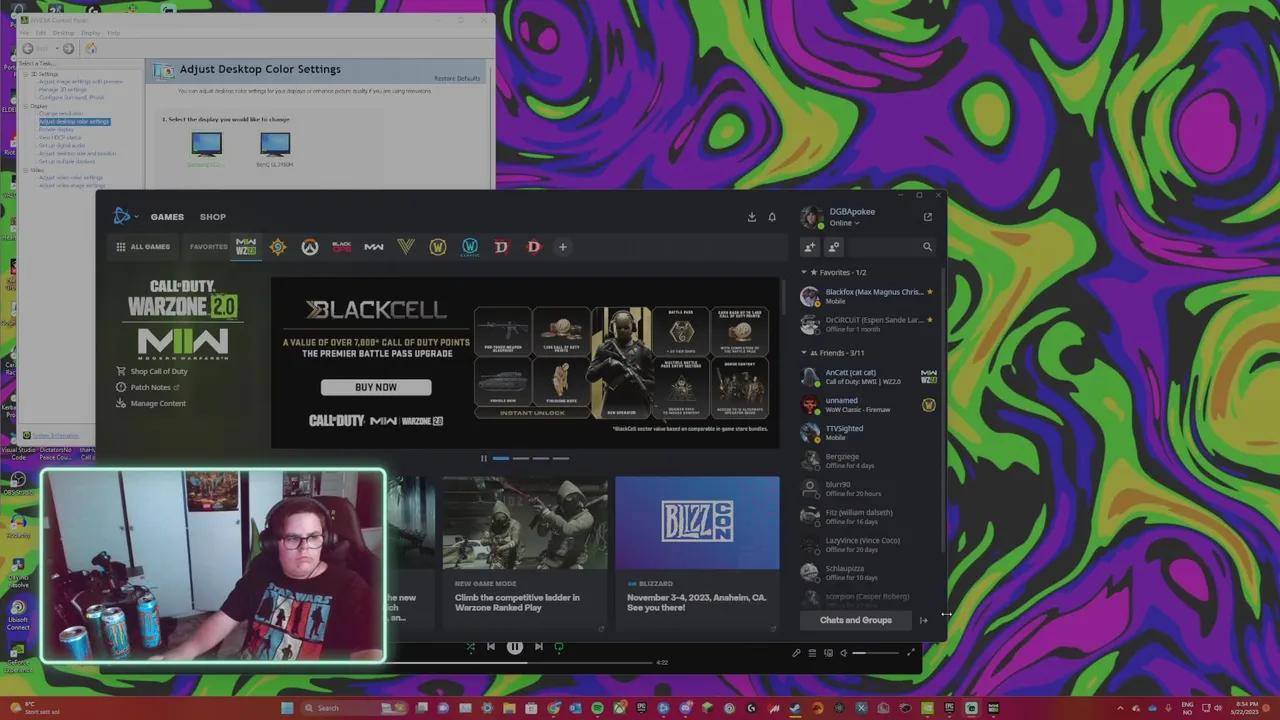Screen dimensions: 1280x720
Task: Adjust the music player volume slider
Action: coord(875,653)
